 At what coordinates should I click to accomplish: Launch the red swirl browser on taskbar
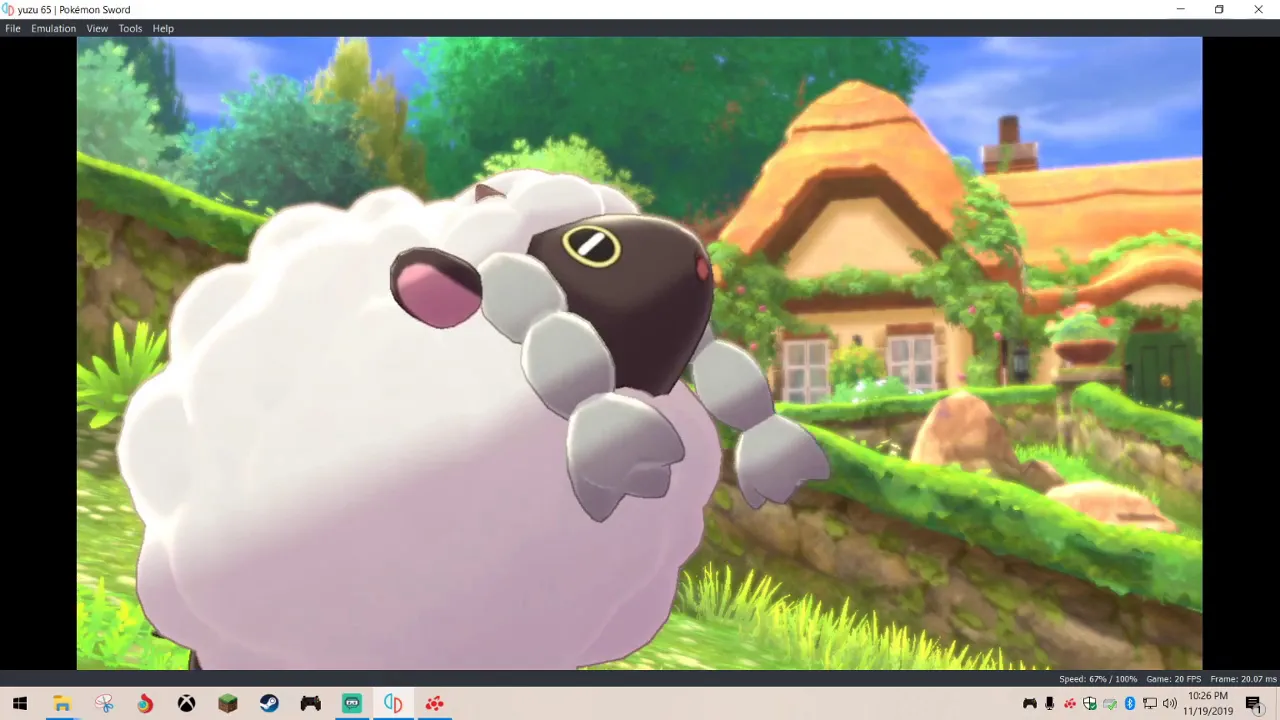click(x=145, y=703)
